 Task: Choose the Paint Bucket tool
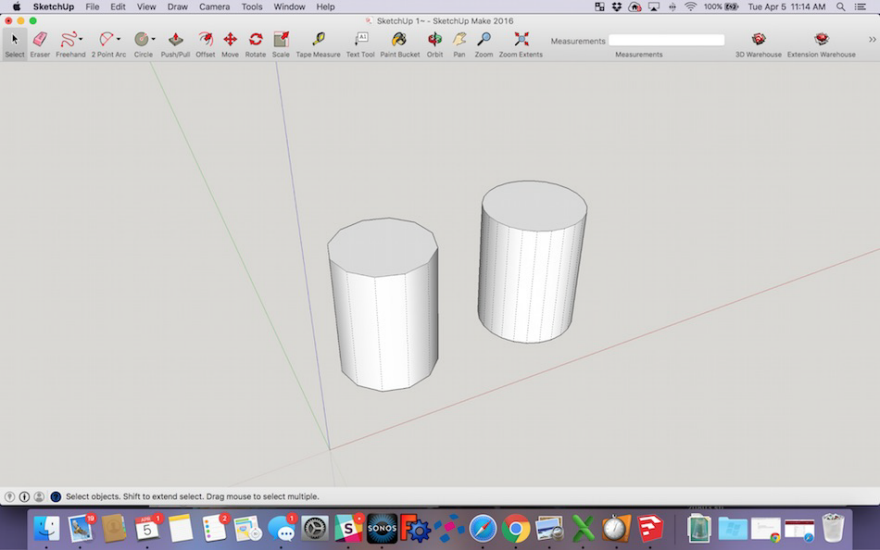[399, 40]
